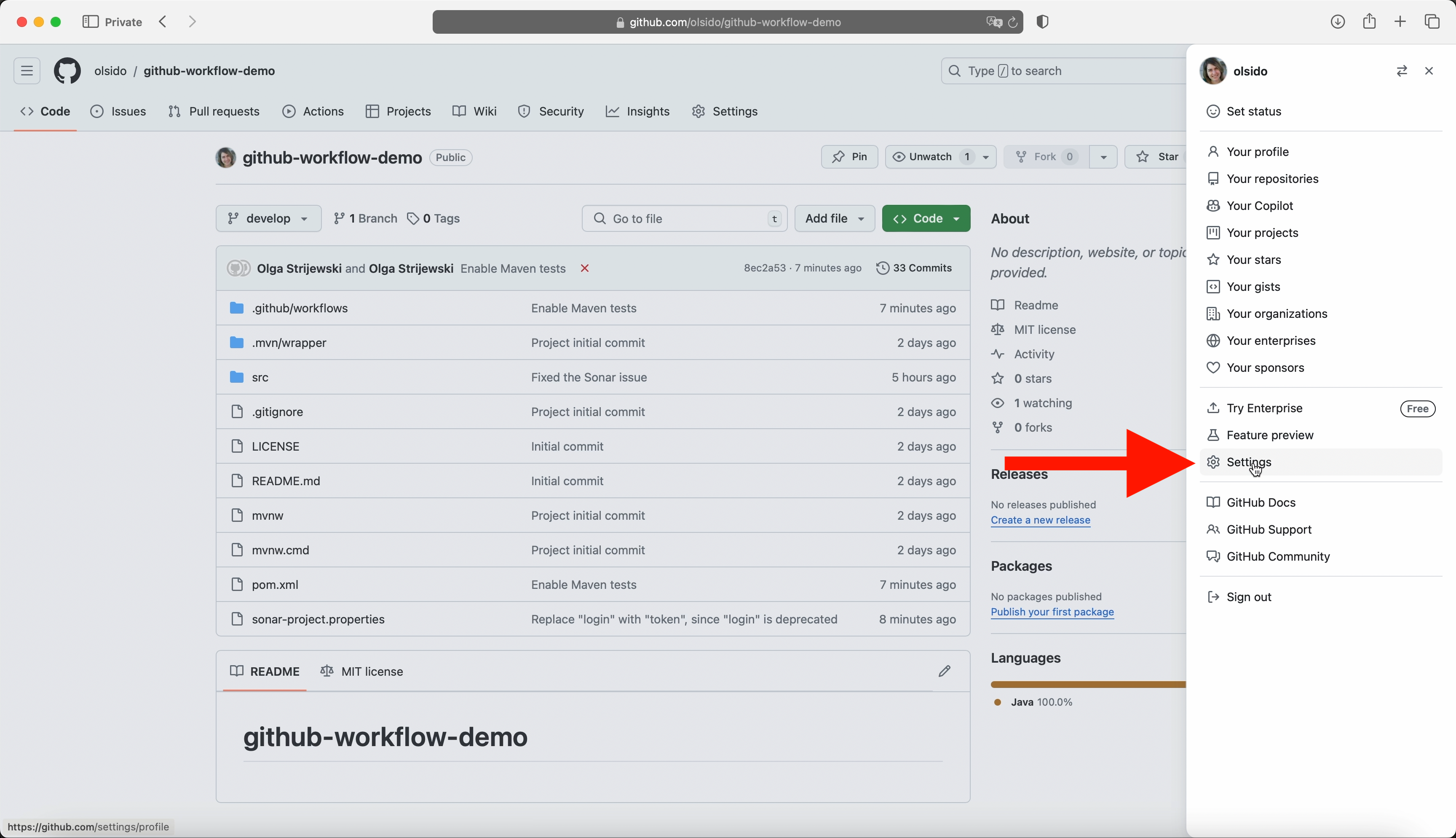Pin this repository to profile
This screenshot has height=838, width=1456.
pos(849,156)
